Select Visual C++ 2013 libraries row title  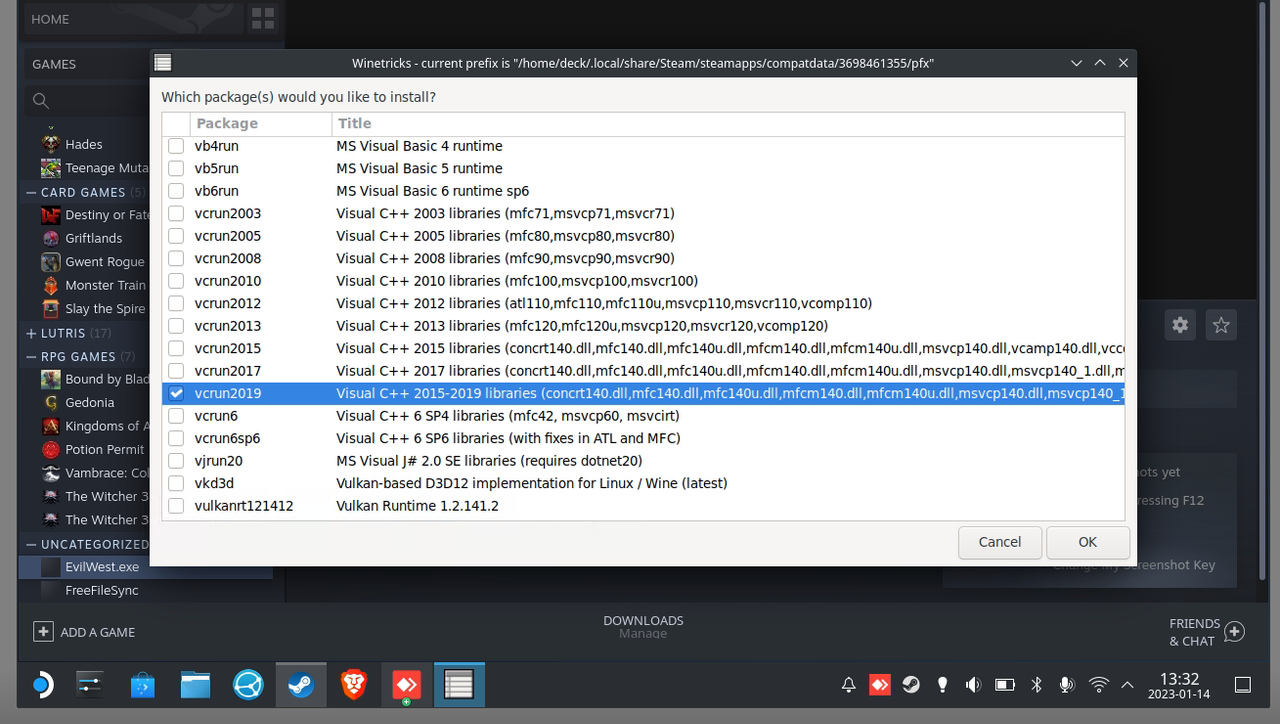point(582,326)
